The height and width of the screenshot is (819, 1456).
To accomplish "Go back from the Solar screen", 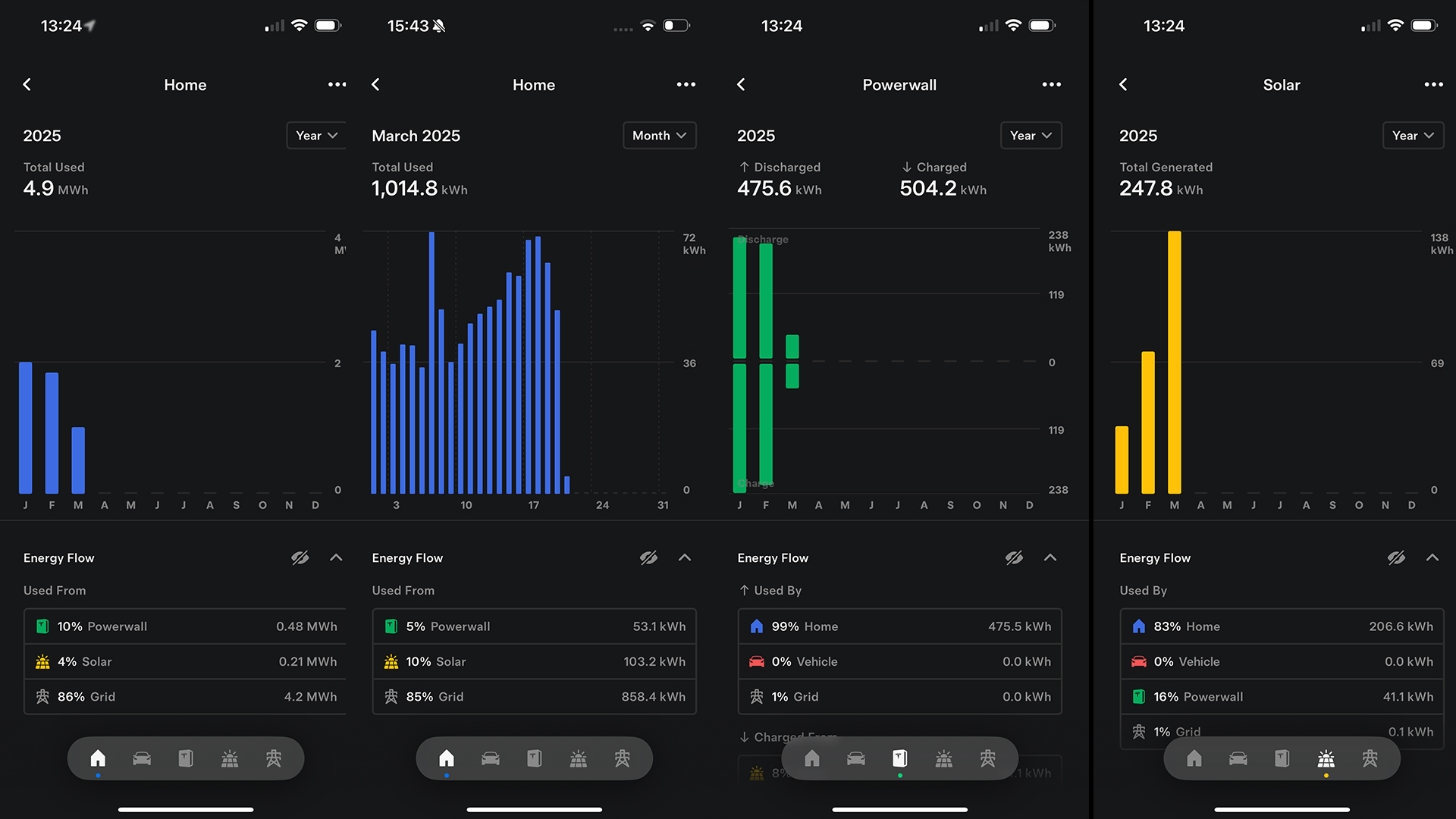I will 1124,84.
